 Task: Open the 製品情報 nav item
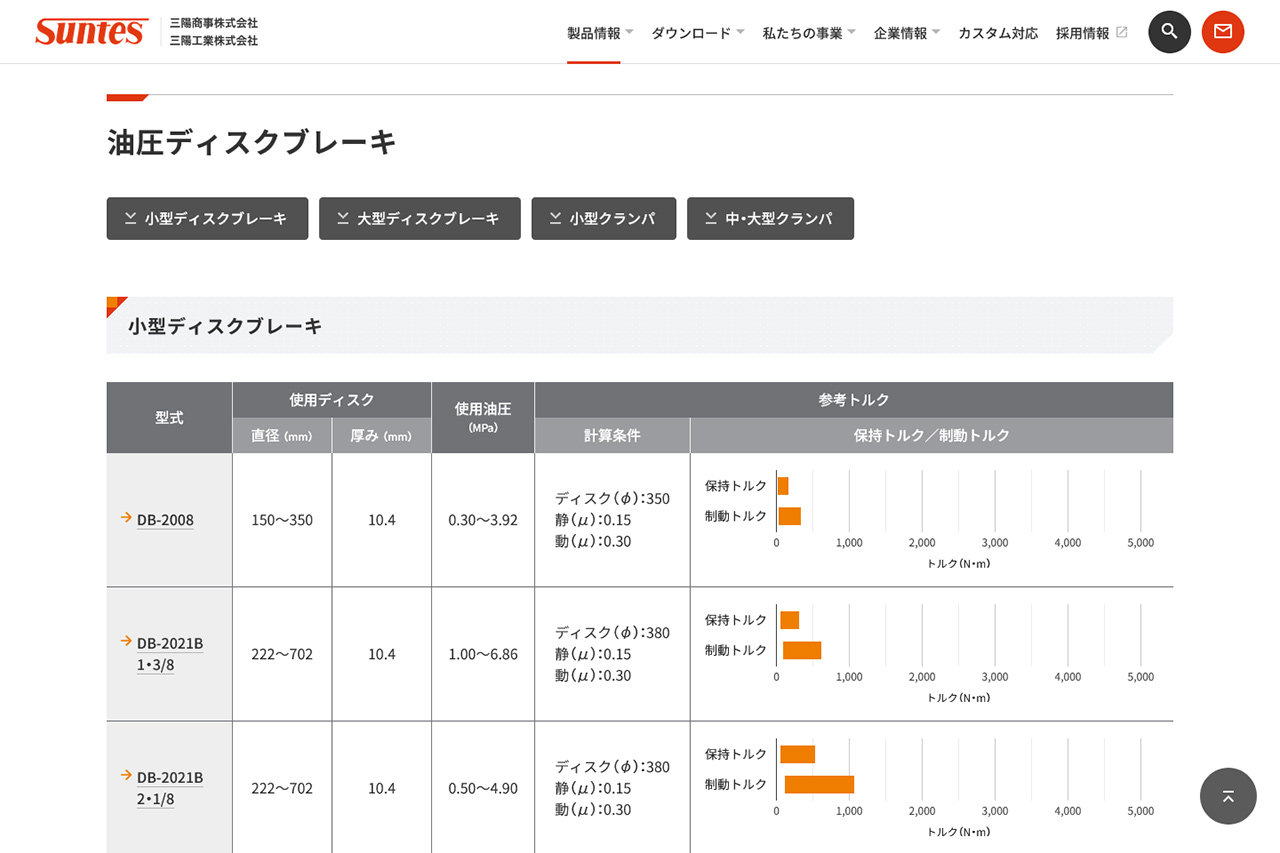coord(594,33)
